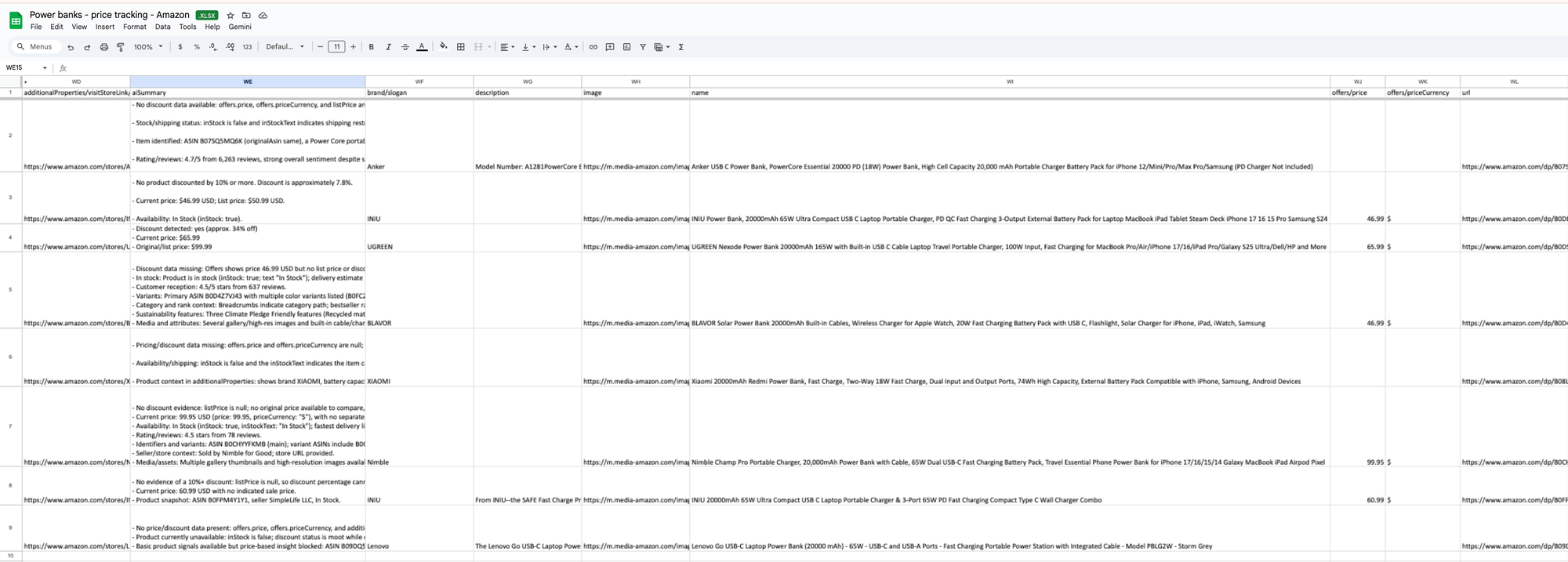Click the font size input field

point(336,47)
